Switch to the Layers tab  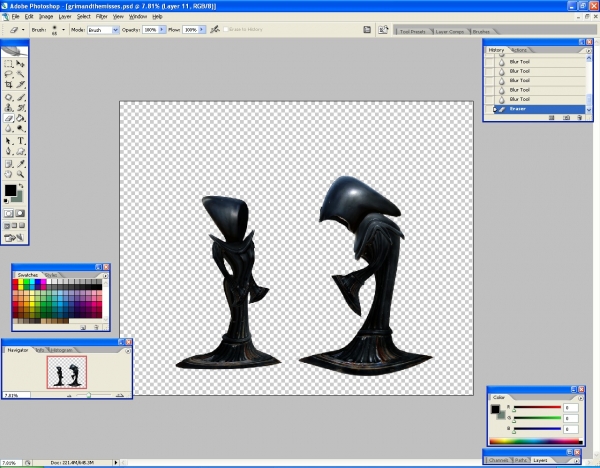(540, 460)
